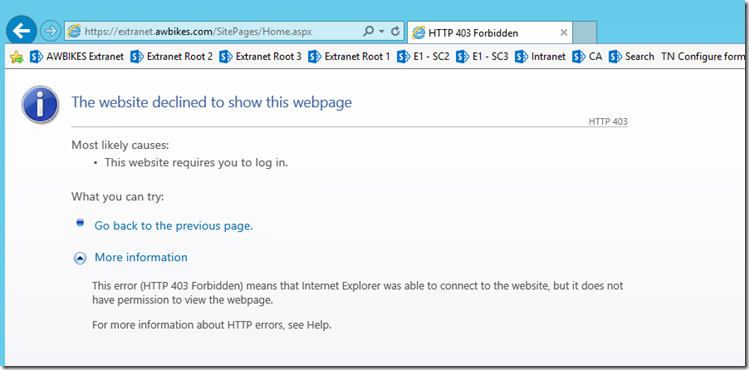Click the blue information icon
This screenshot has height=370, width=749.
point(40,104)
